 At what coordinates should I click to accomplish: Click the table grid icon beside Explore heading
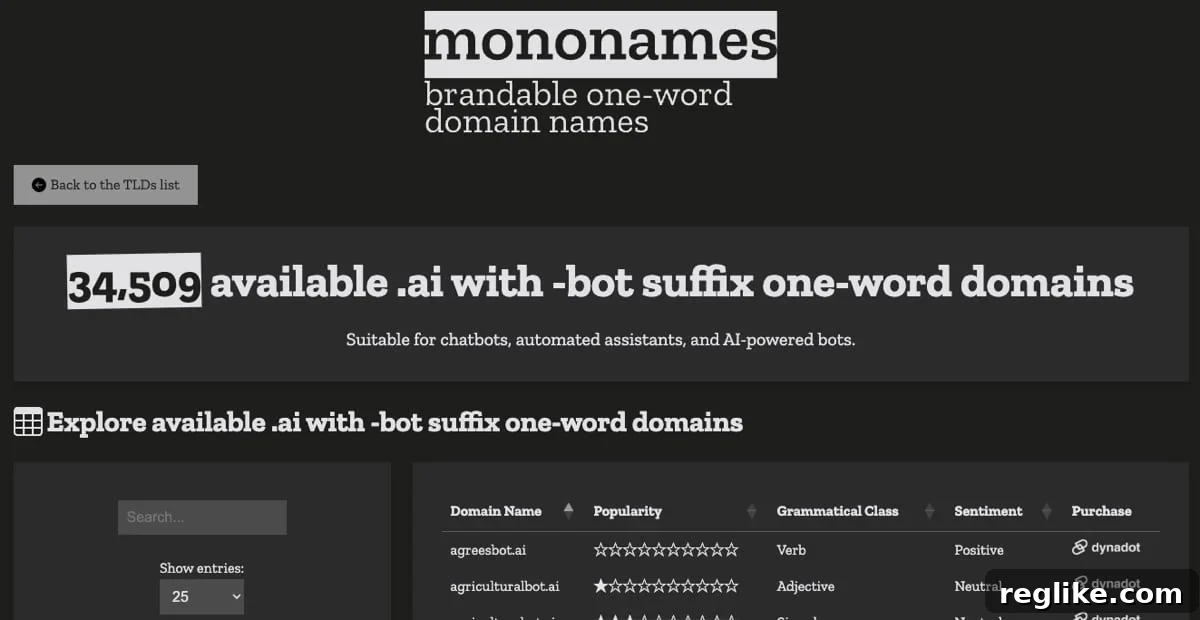tap(28, 422)
